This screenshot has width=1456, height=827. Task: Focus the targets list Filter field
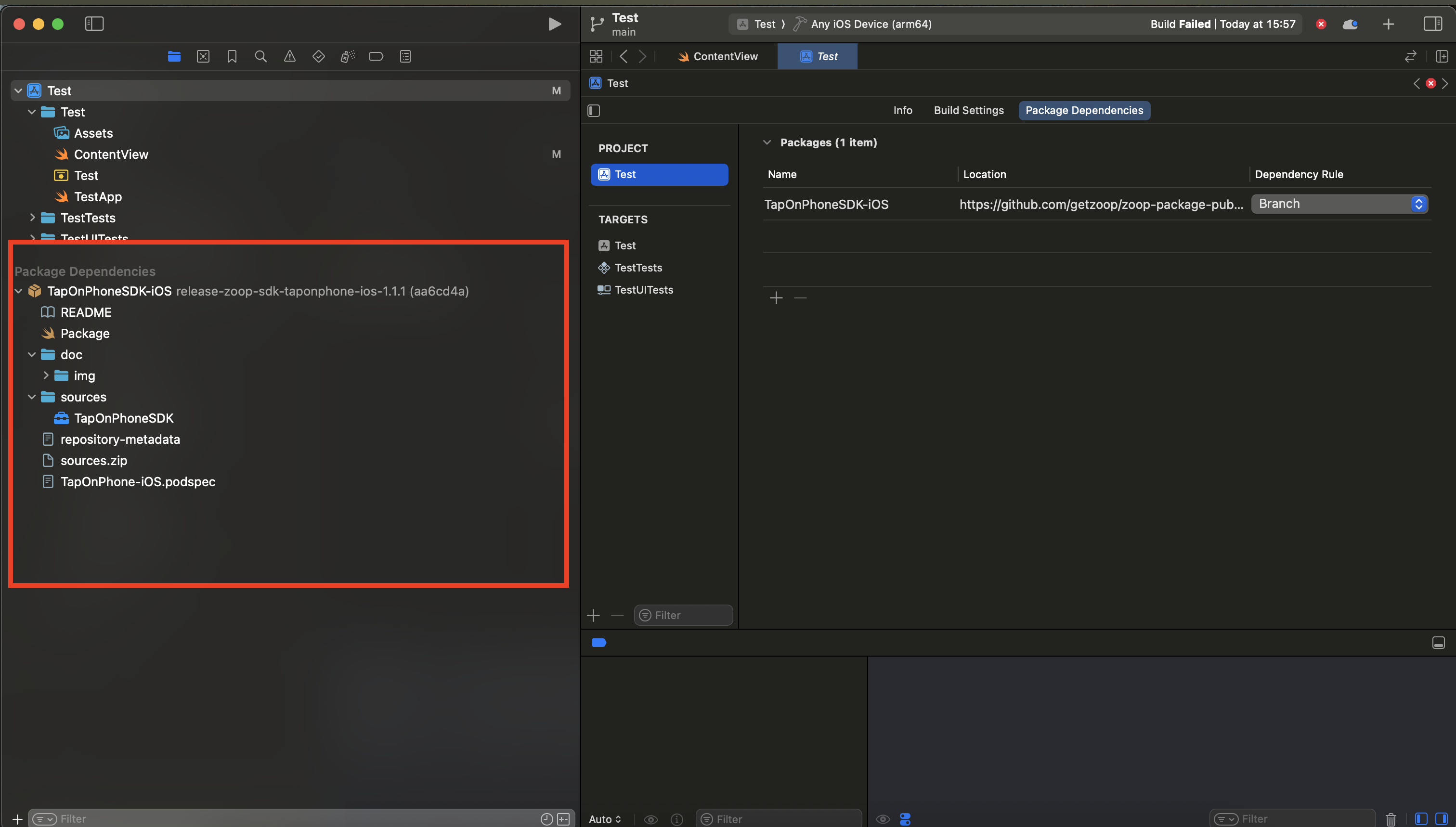pyautogui.click(x=683, y=615)
